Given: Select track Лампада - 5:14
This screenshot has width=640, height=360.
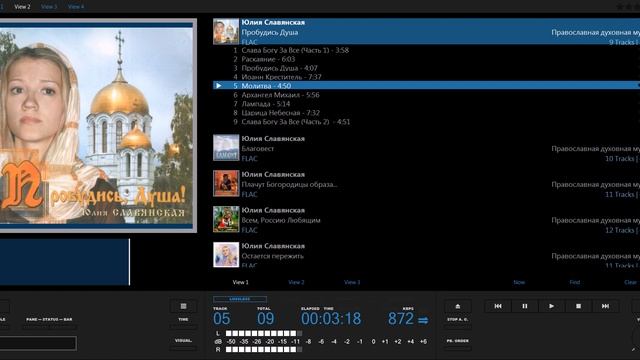Looking at the screenshot, I should (x=426, y=104).
